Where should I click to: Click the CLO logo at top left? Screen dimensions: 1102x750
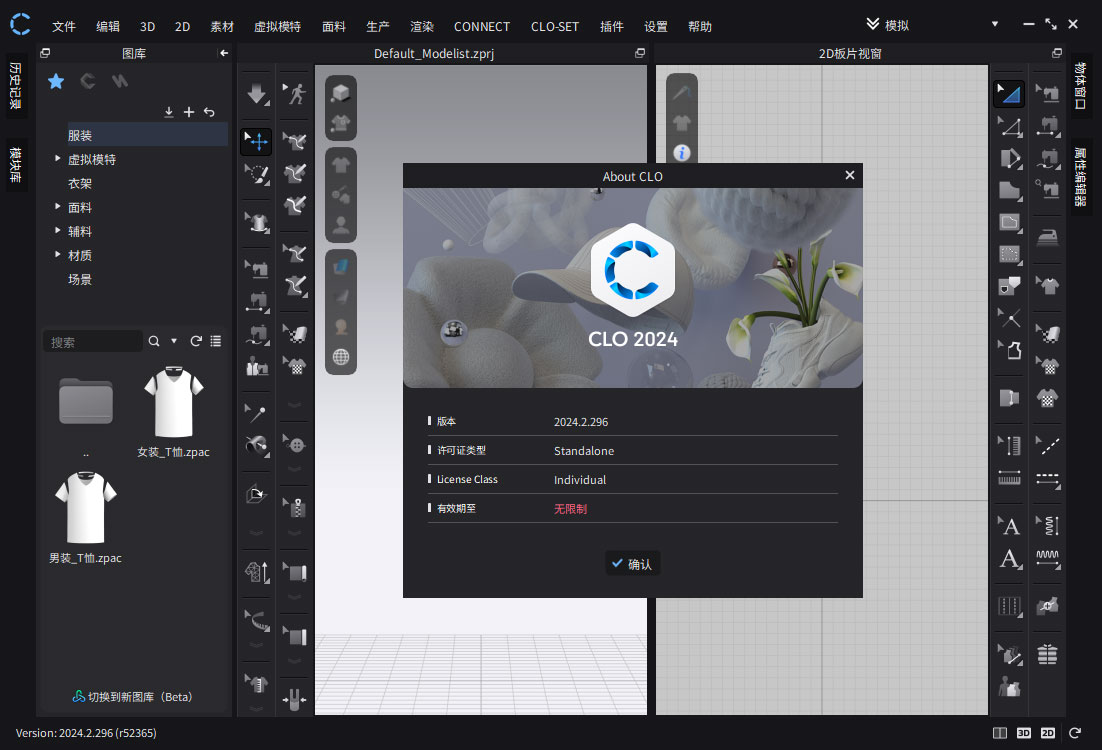(20, 24)
